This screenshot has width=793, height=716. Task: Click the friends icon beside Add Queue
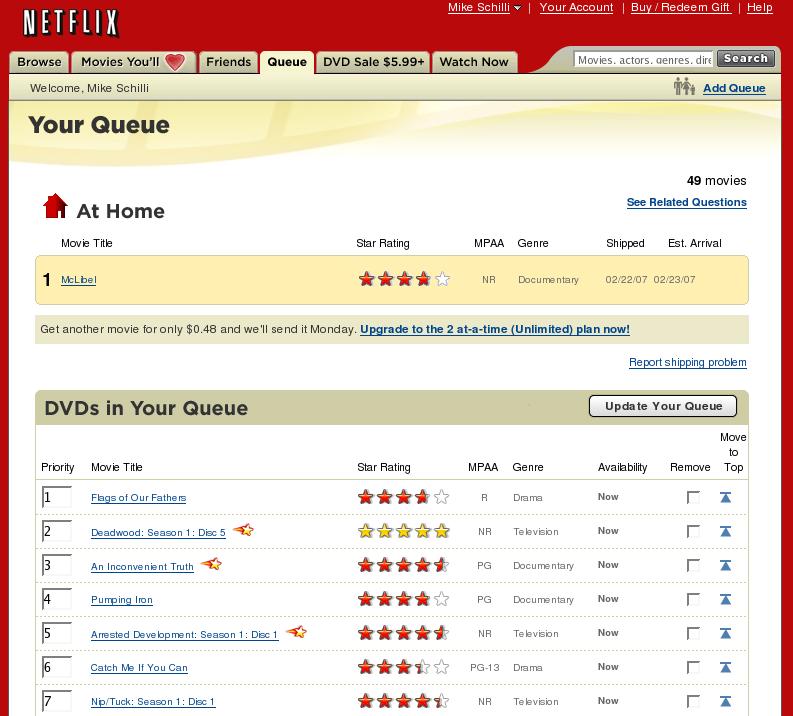point(684,88)
